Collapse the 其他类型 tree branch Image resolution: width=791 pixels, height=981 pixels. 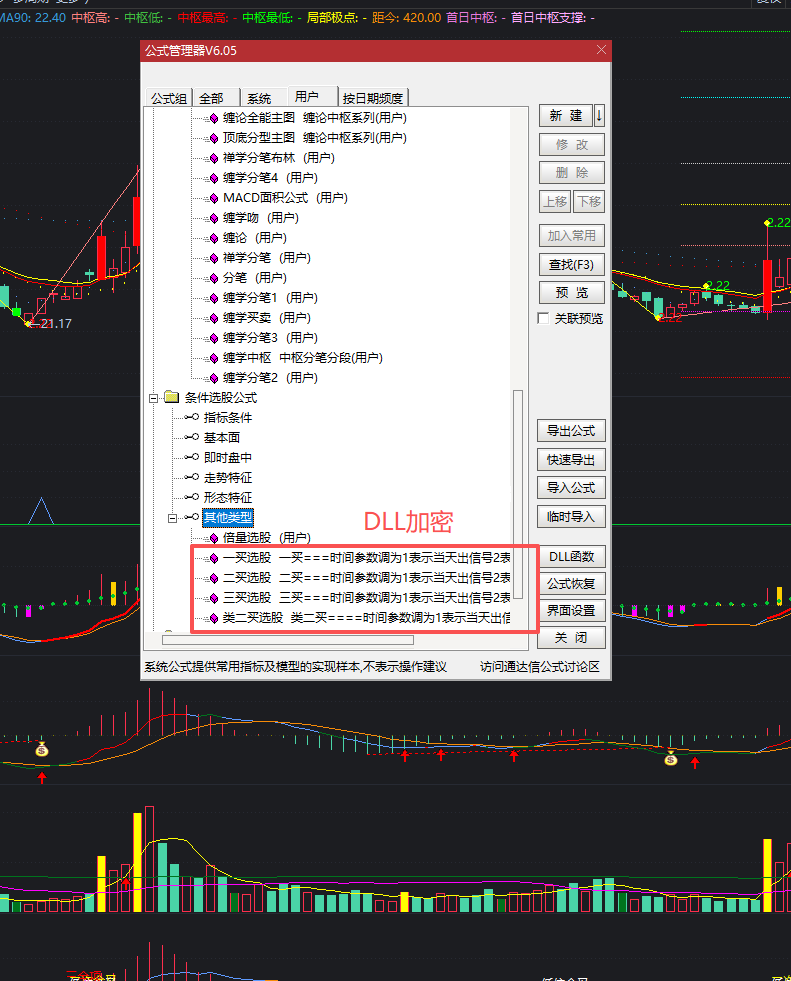tap(173, 518)
